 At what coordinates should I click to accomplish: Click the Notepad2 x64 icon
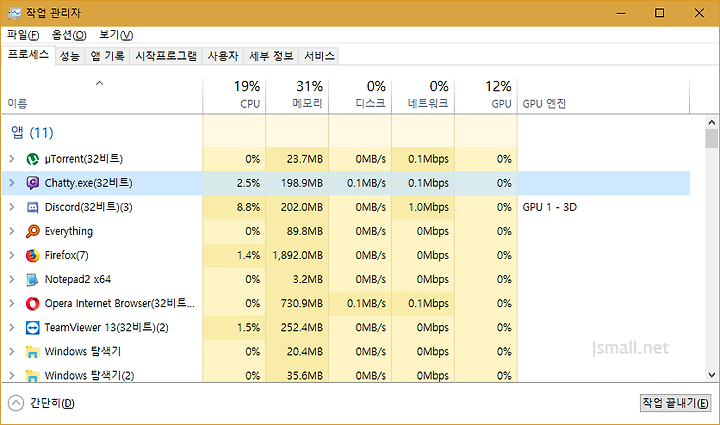click(x=32, y=280)
